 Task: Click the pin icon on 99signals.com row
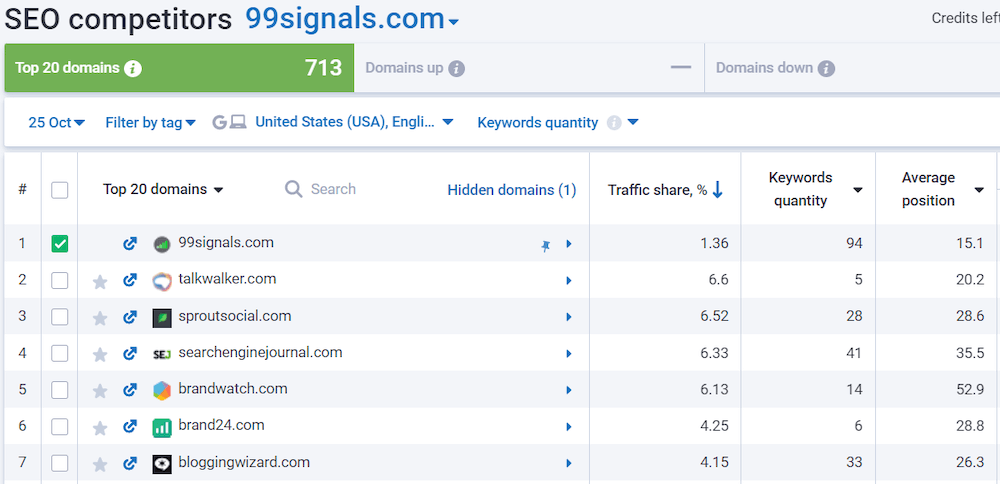point(545,245)
